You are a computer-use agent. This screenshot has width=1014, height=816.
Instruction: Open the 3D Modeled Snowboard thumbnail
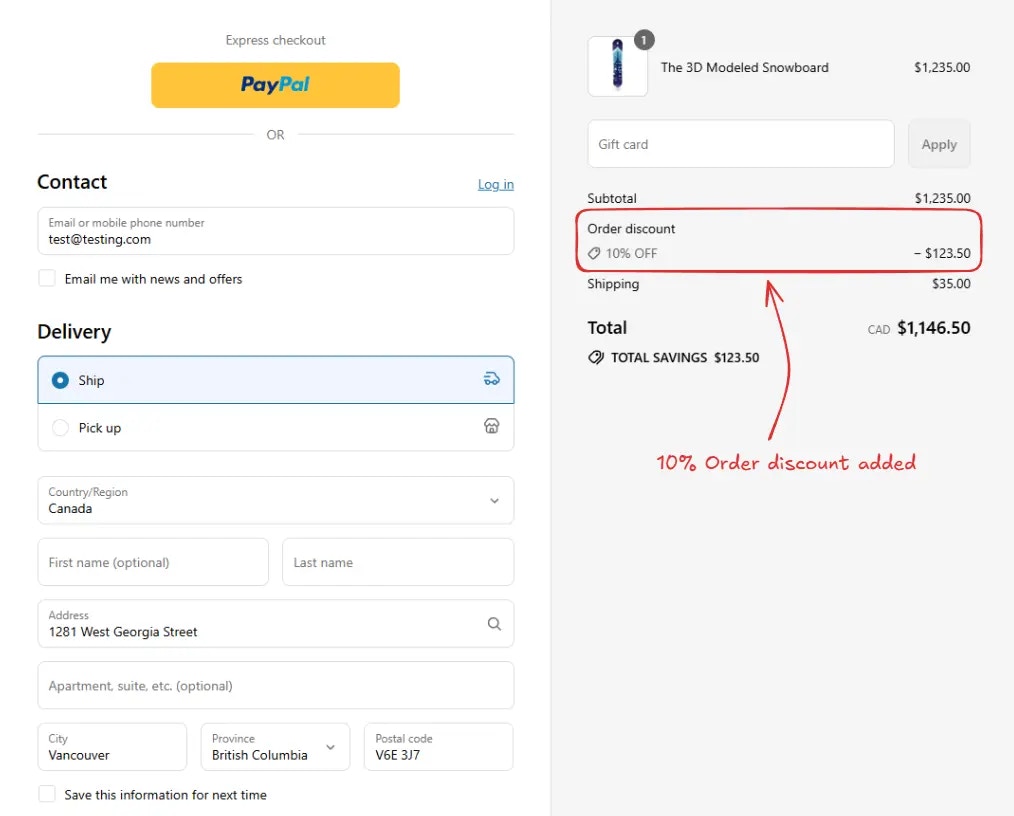[x=618, y=67]
